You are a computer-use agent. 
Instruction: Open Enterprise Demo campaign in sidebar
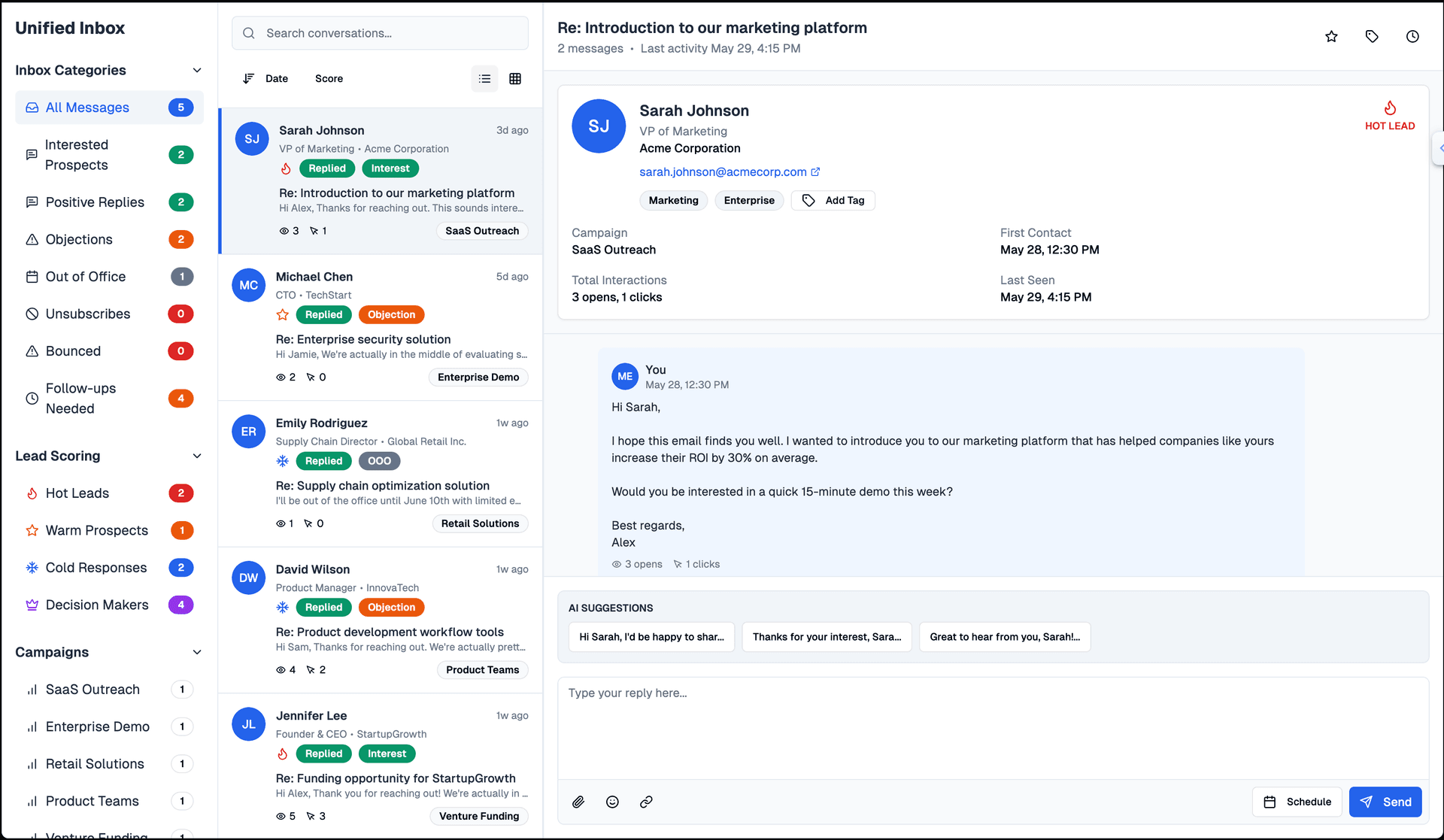pos(109,726)
